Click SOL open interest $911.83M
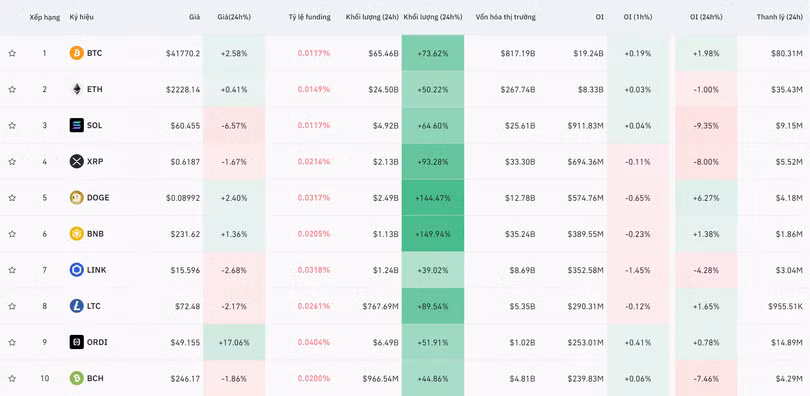 (585, 125)
